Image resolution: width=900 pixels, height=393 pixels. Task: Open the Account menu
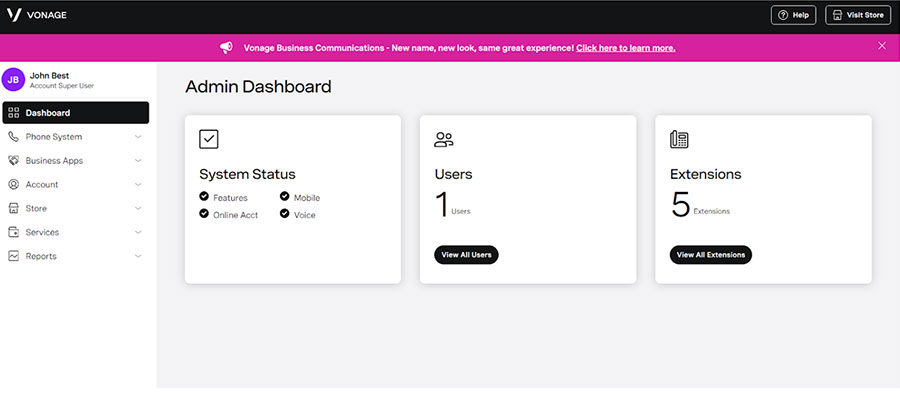click(76, 185)
